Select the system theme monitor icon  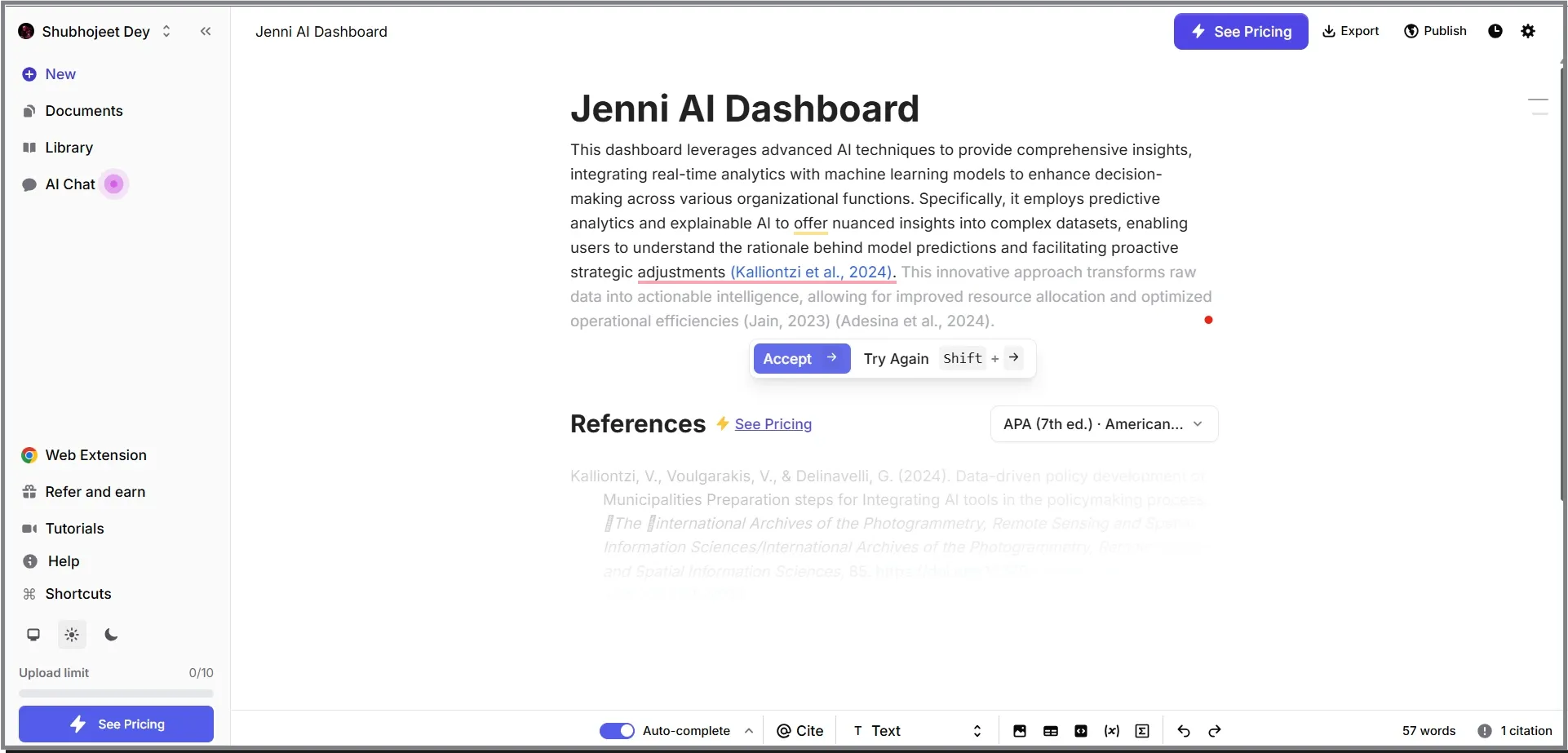point(33,635)
